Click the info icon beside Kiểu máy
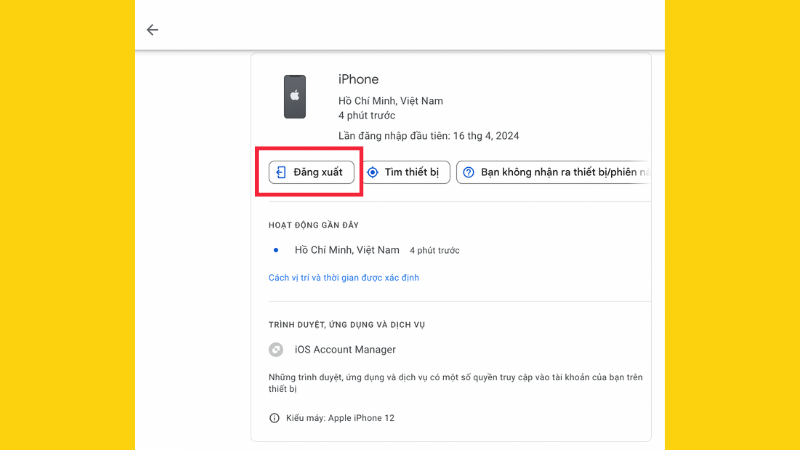 pyautogui.click(x=275, y=418)
